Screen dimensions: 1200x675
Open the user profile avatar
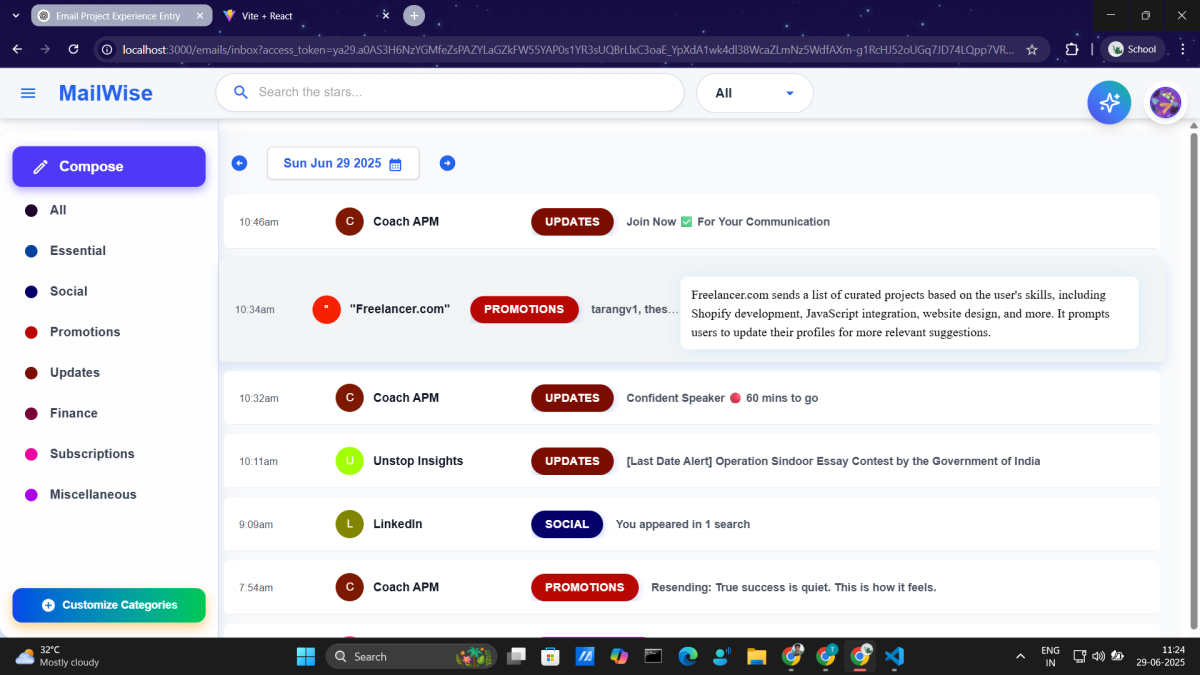(1165, 102)
